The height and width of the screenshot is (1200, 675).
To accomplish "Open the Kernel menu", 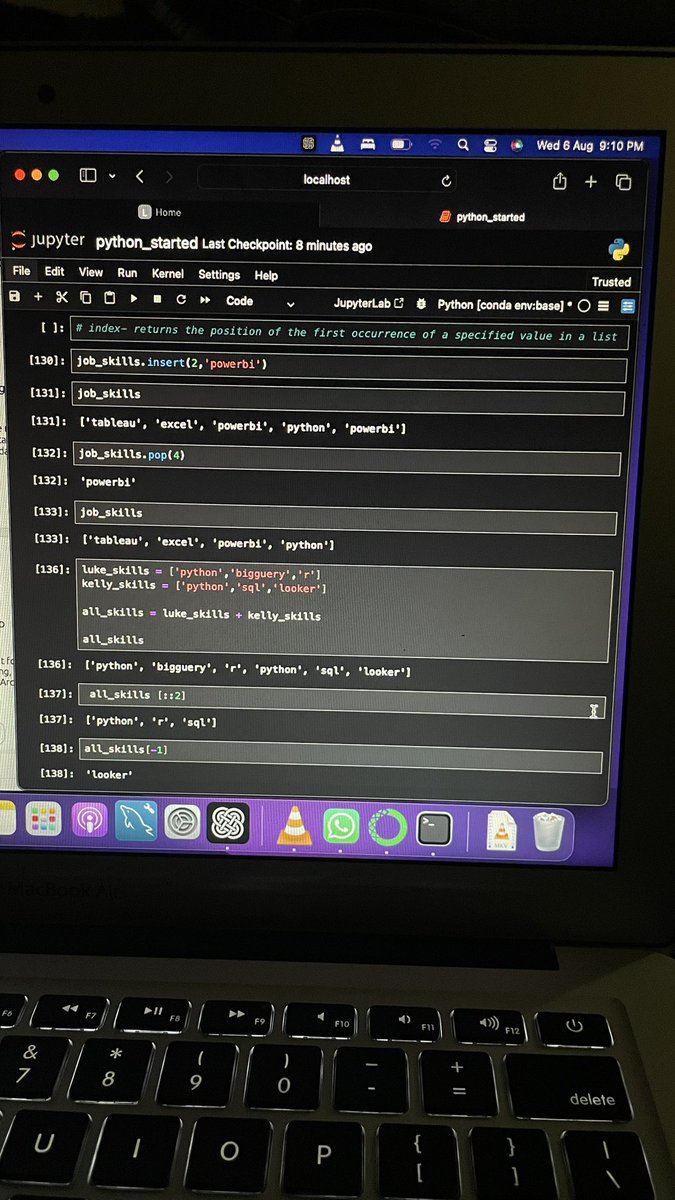I will (168, 274).
